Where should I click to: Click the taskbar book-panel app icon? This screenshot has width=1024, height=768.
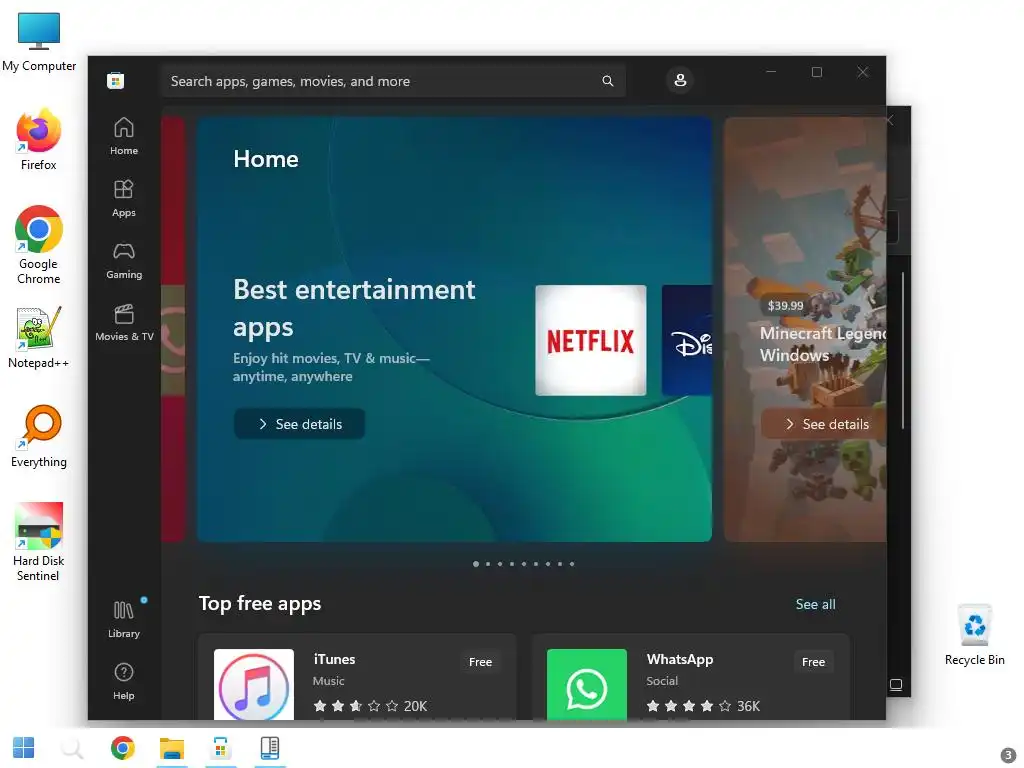pos(270,748)
